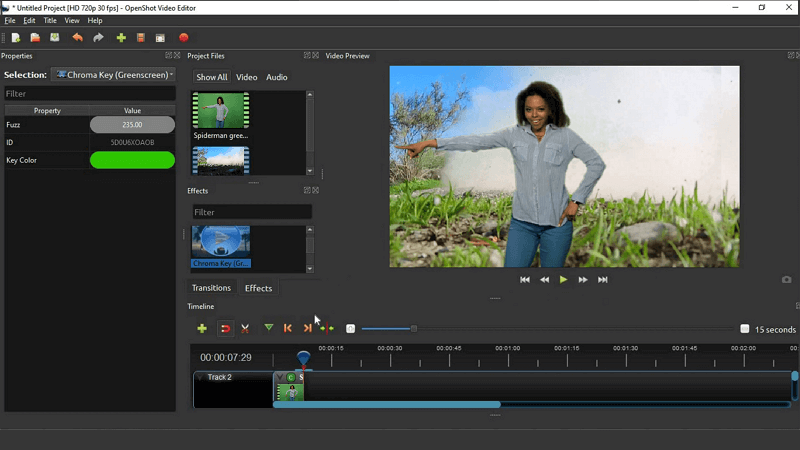Close the Effects panel
The image size is (800, 450).
click(315, 190)
